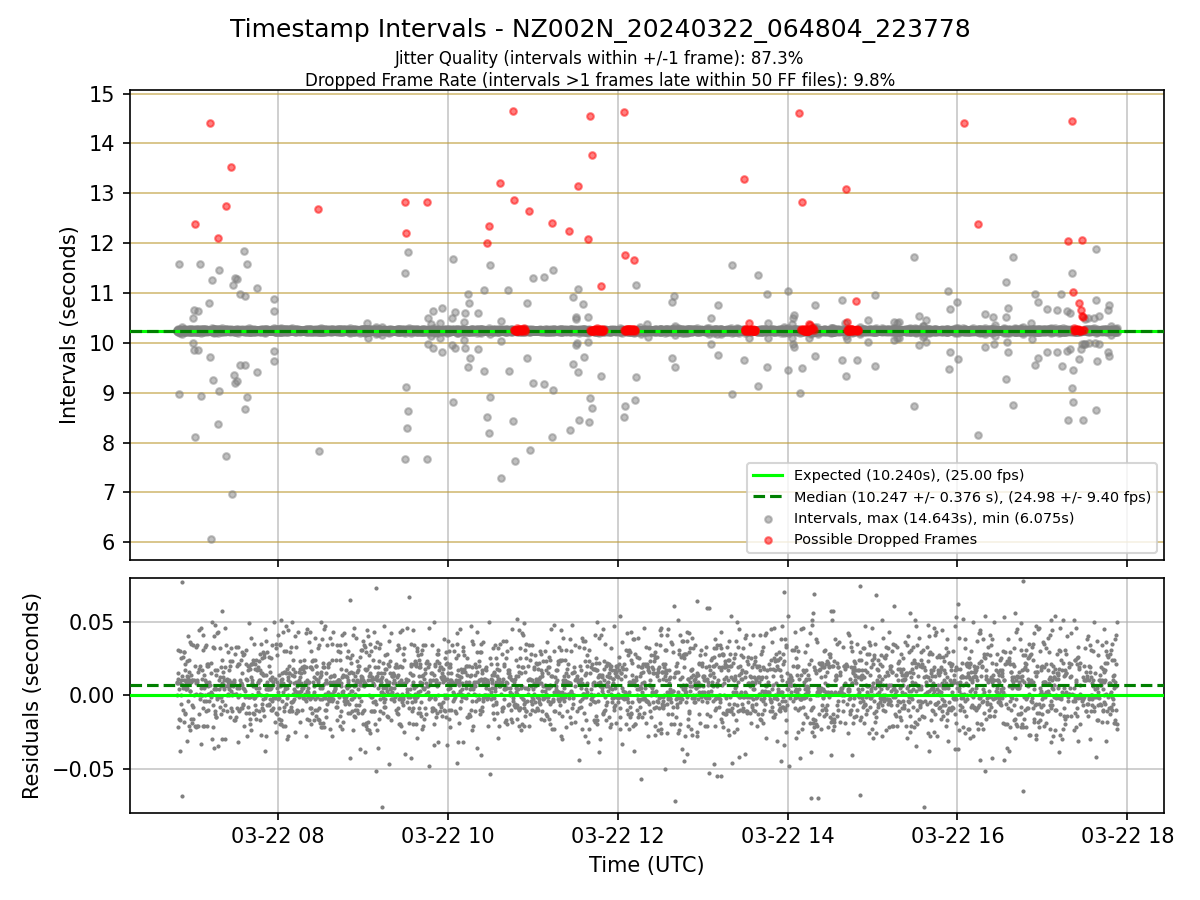Click the x-axis tick label '03-22 18'
1200x900 pixels.
1127,835
